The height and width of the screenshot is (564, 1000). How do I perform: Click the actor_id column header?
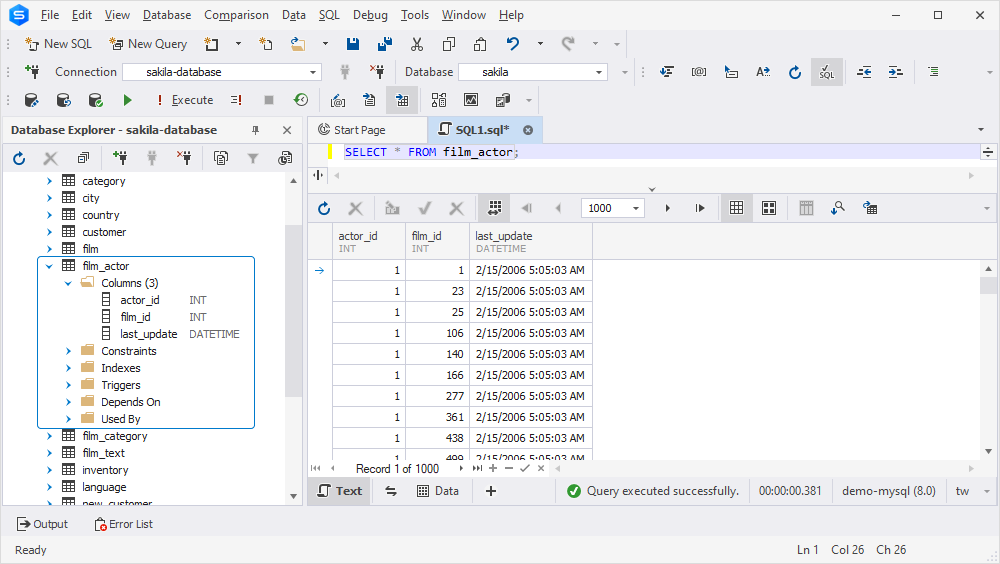369,242
